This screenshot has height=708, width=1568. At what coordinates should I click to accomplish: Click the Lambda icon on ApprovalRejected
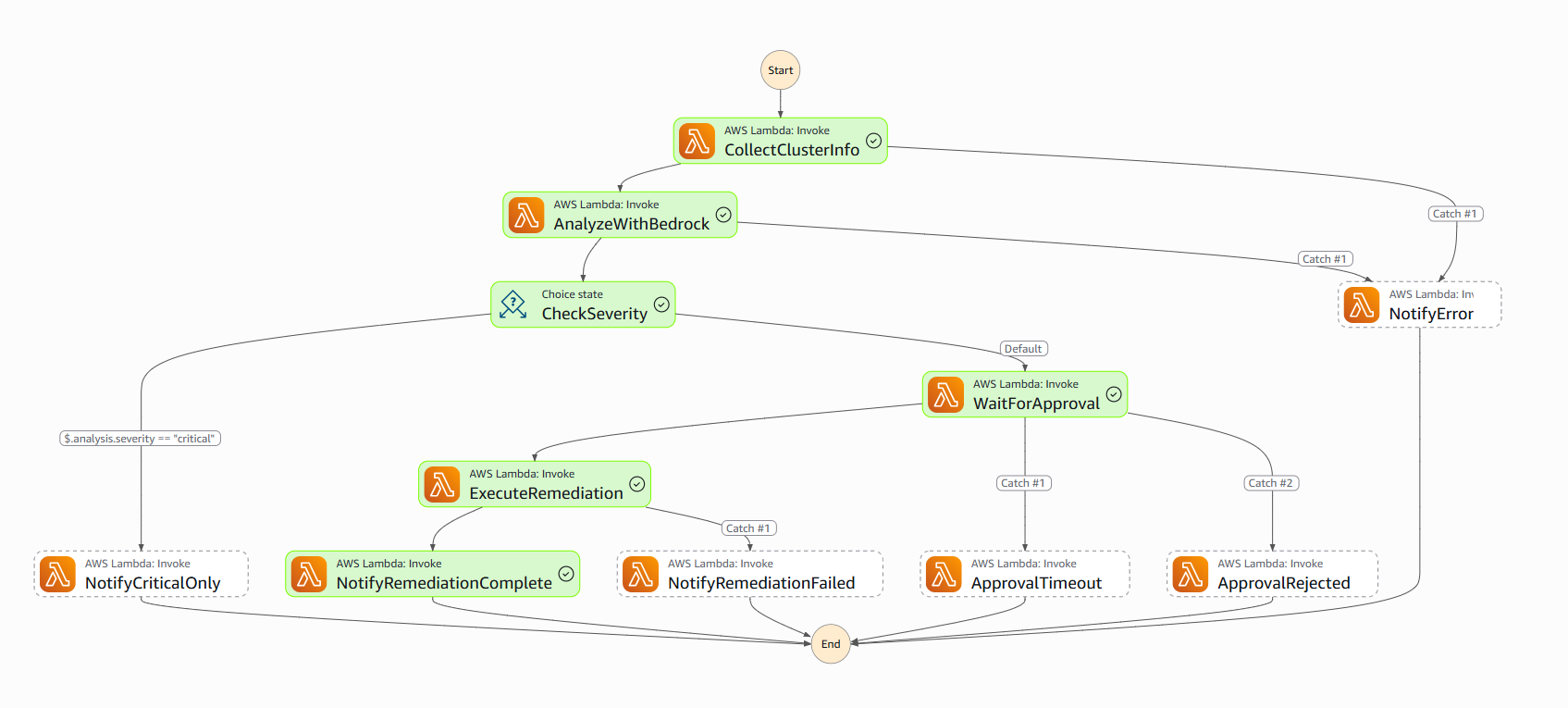1191,574
